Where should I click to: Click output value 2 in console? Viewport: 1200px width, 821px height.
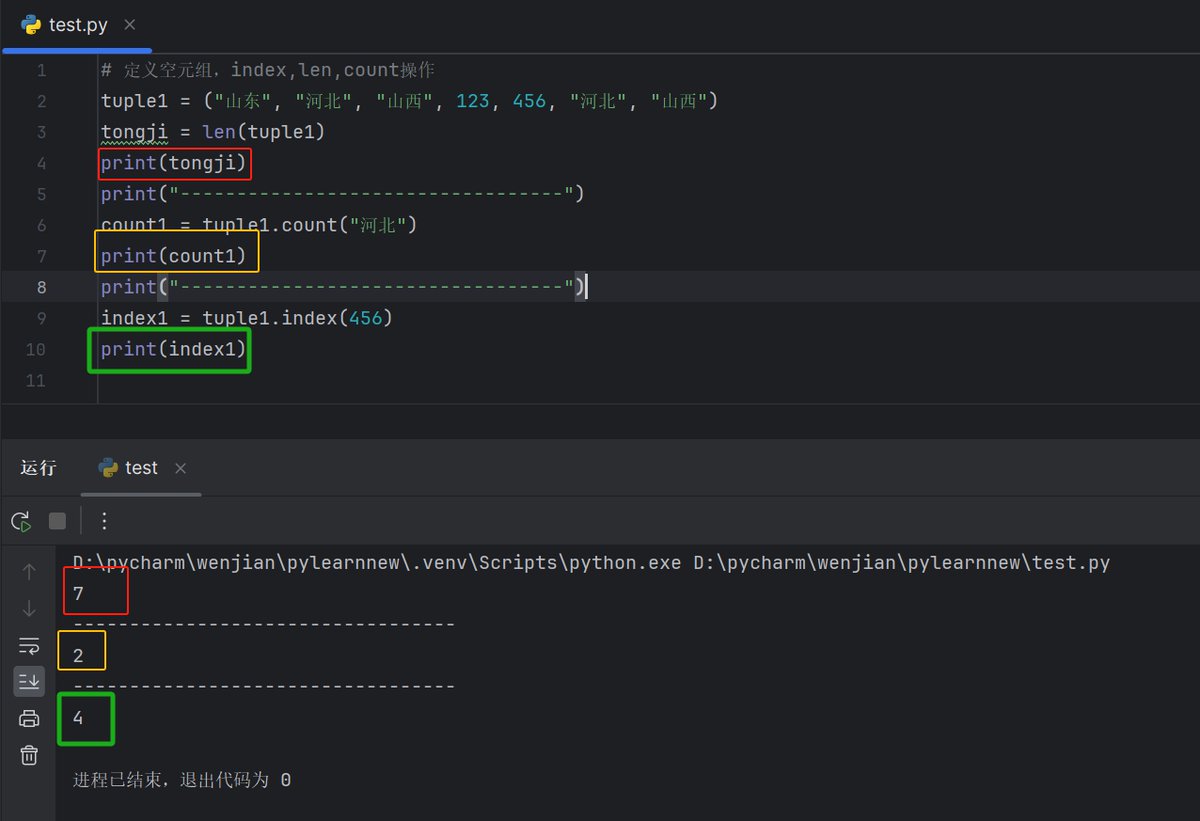[x=78, y=657]
